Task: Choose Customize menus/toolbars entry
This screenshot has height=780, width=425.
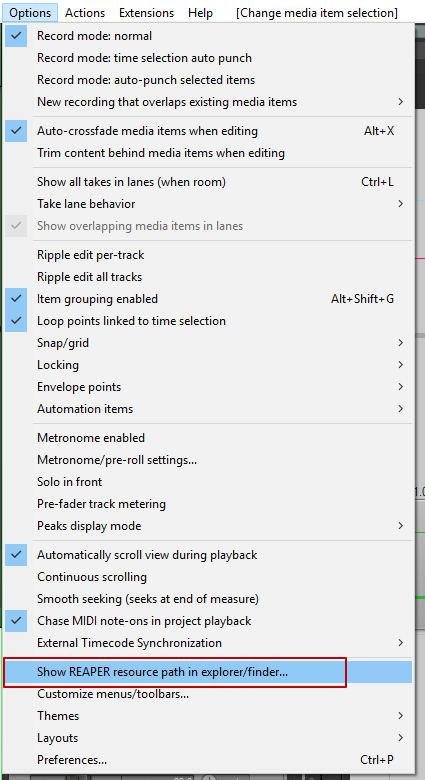Action: pyautogui.click(x=208, y=693)
